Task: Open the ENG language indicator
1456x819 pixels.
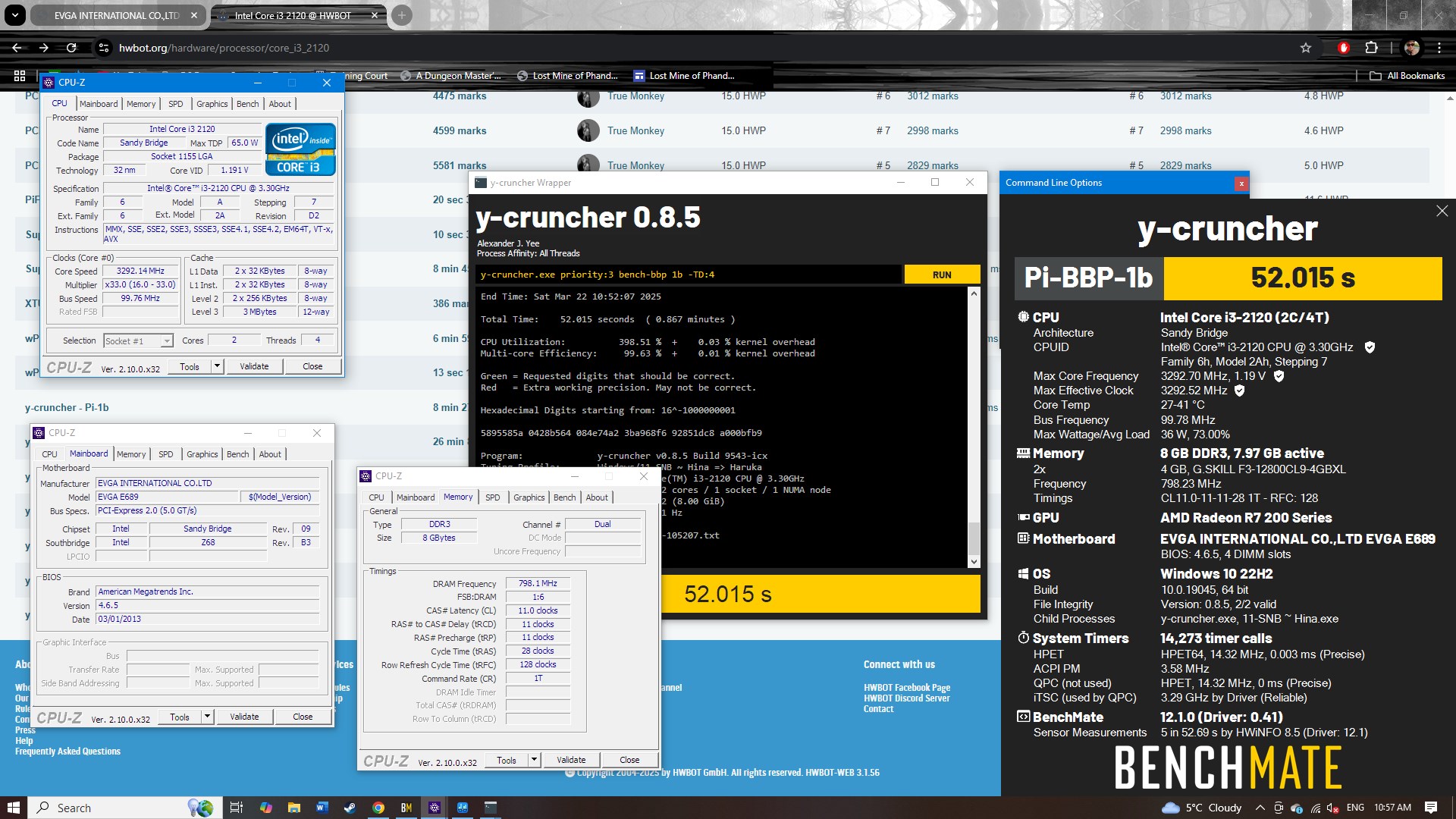Action: coord(1355,808)
